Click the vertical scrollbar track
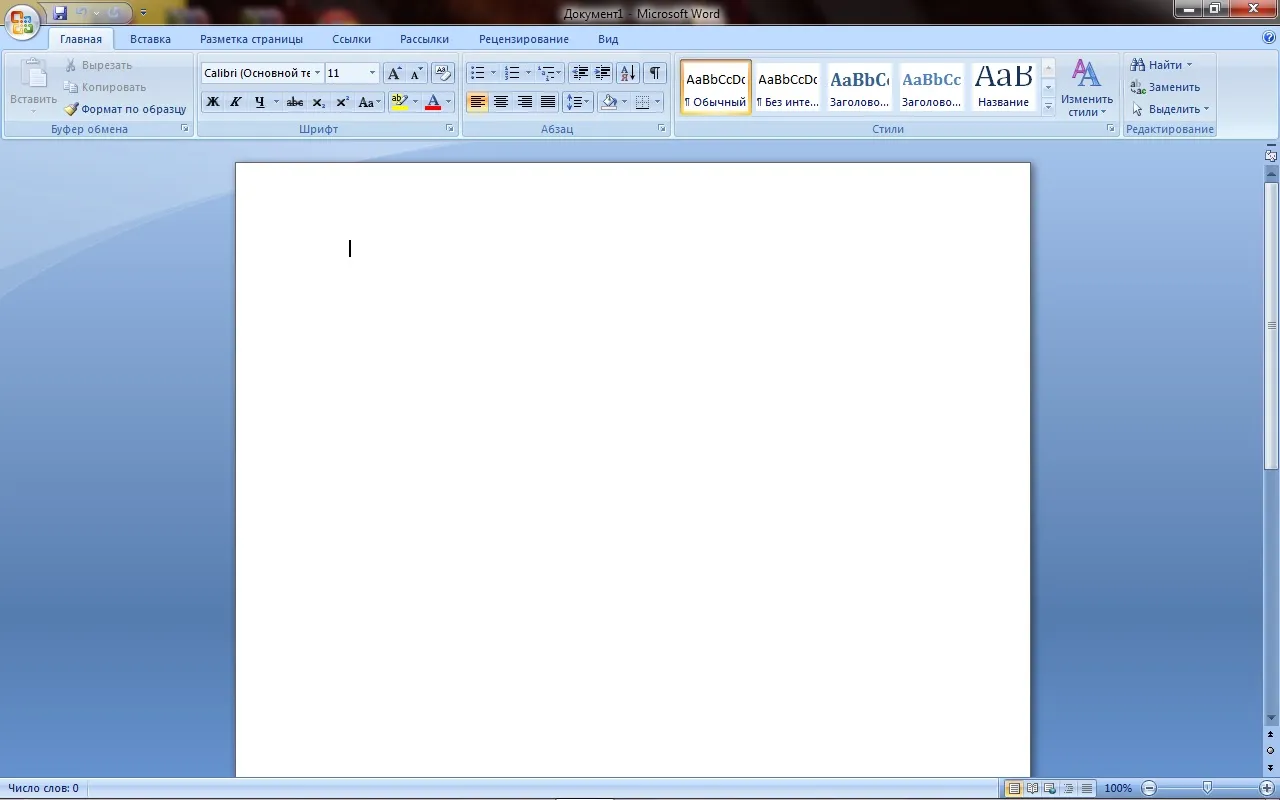1280x800 pixels. [1271, 590]
